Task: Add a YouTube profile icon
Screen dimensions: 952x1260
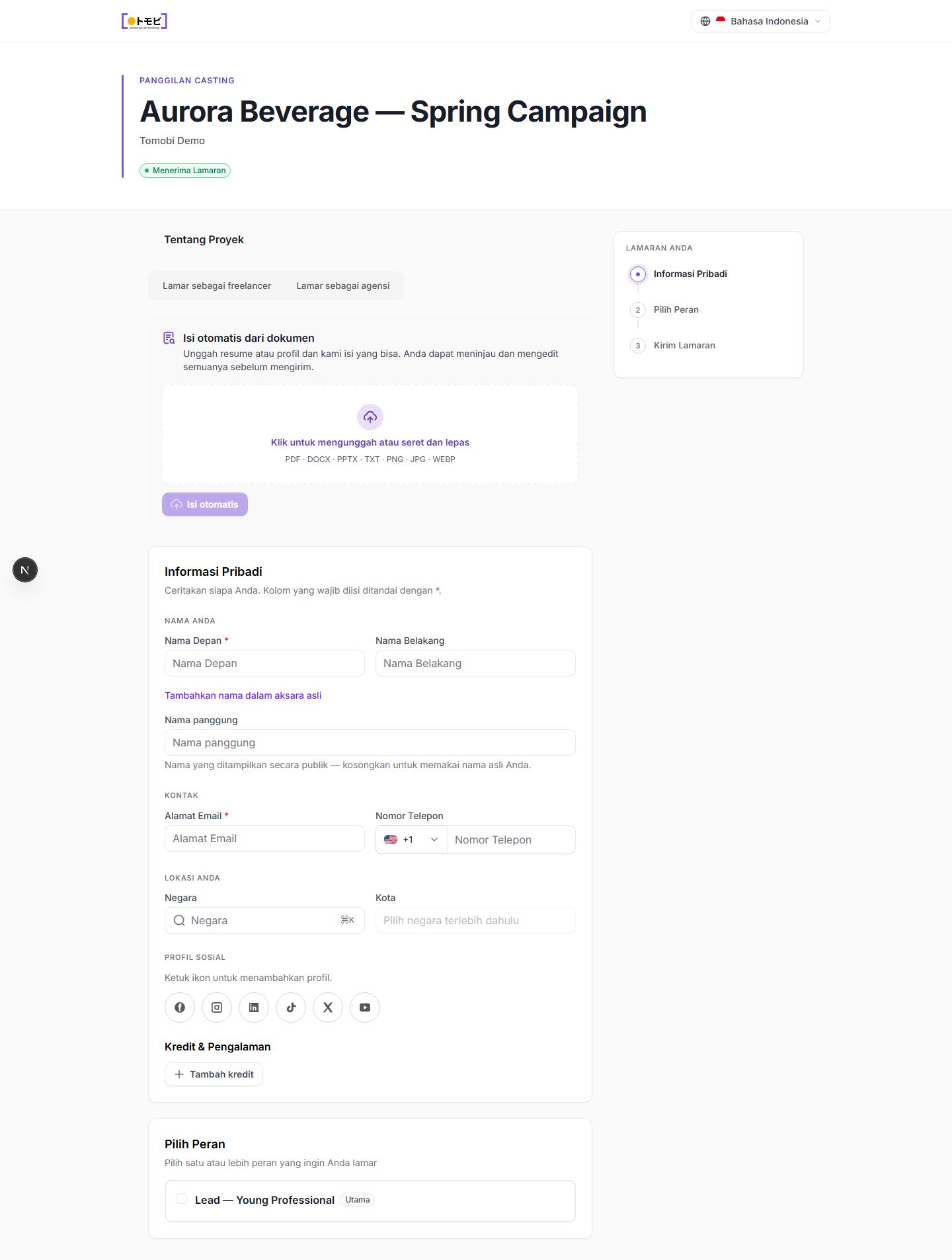Action: pyautogui.click(x=365, y=1007)
